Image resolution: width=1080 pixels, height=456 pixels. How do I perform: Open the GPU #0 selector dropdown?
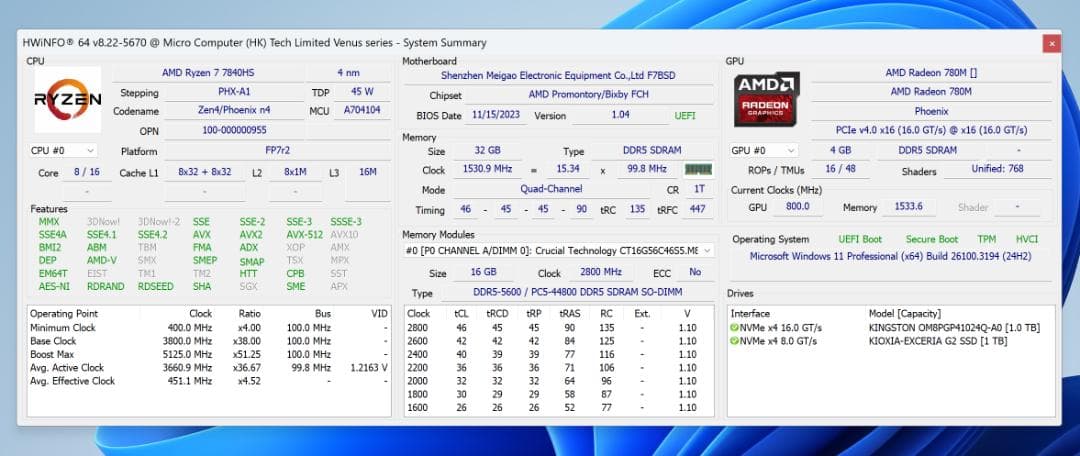coord(764,150)
